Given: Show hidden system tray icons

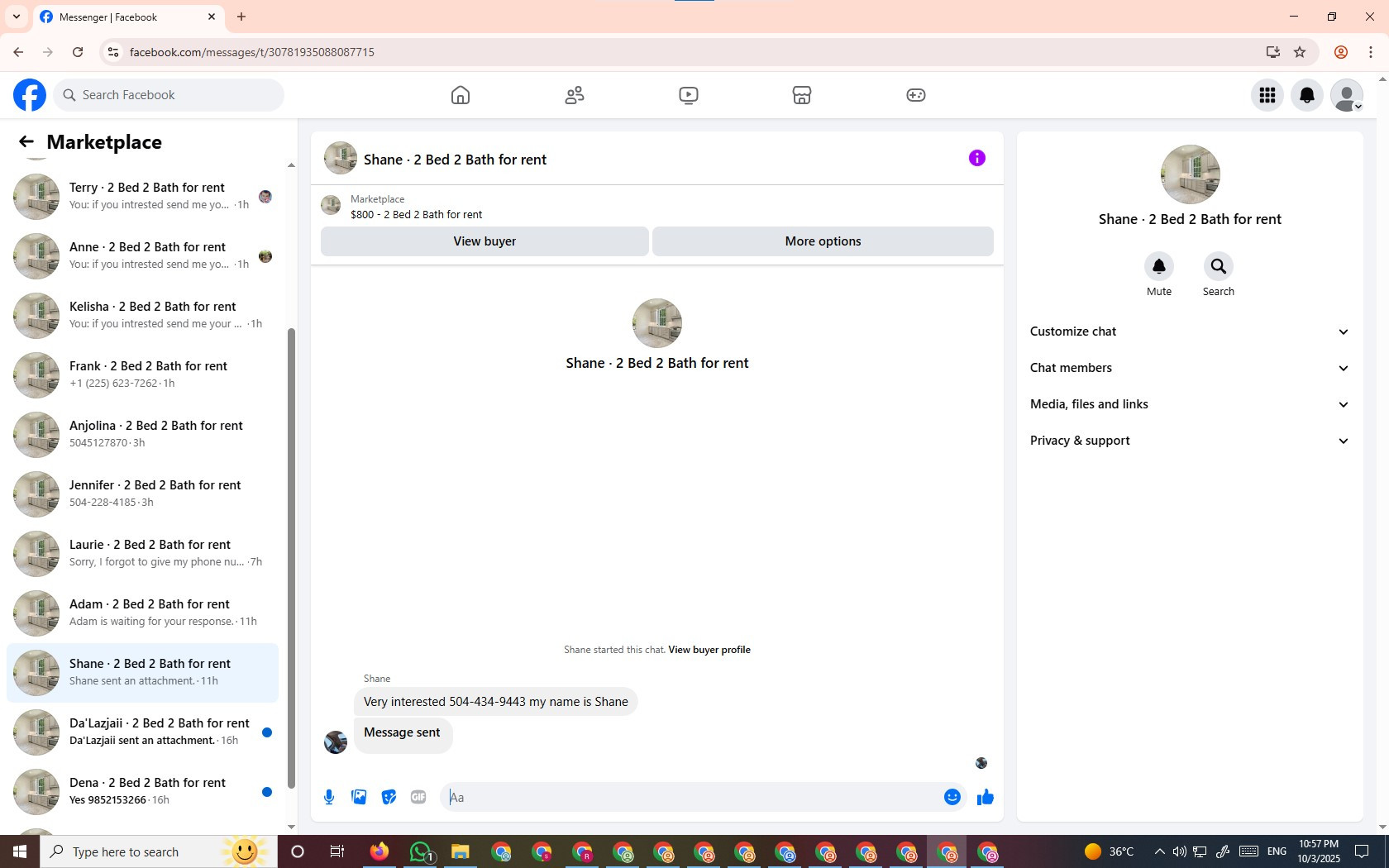Looking at the screenshot, I should point(1159,851).
